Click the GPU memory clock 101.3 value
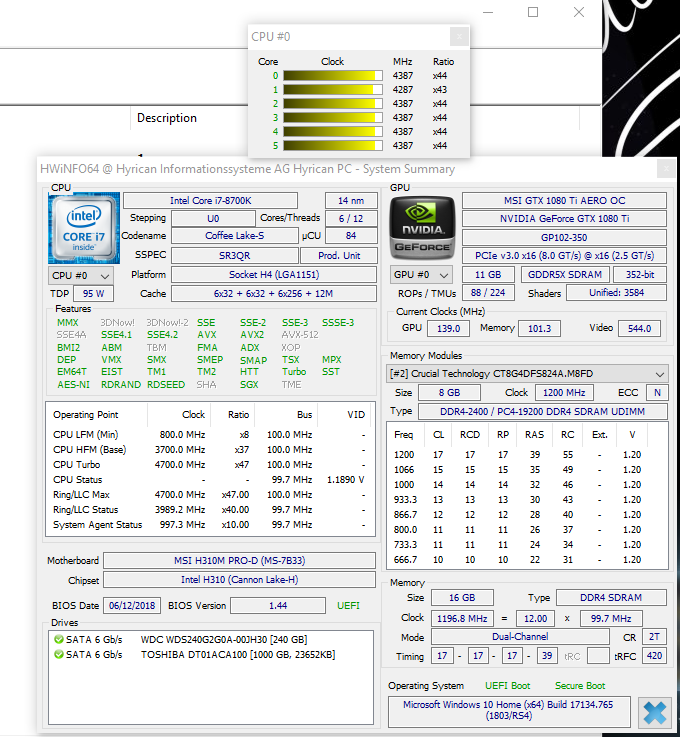The image size is (680, 737). [x=539, y=328]
